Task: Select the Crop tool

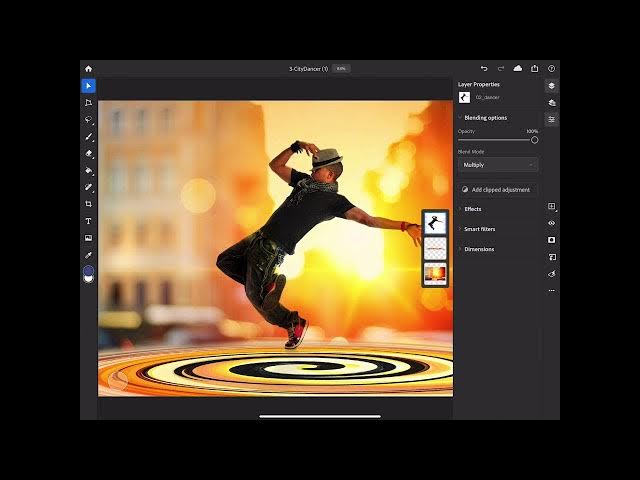Action: [x=88, y=204]
